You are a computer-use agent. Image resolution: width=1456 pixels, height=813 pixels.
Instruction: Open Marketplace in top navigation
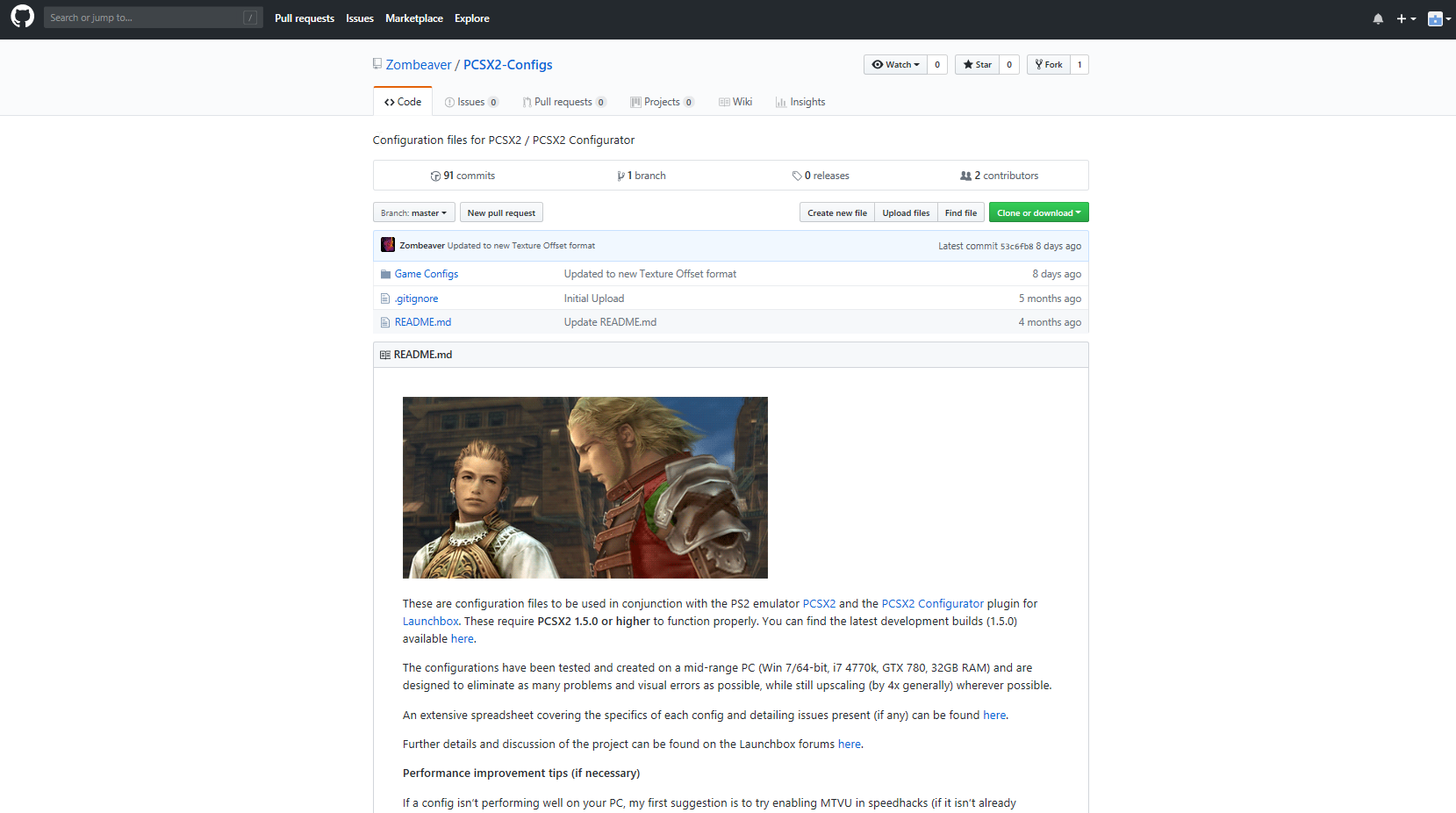(414, 18)
